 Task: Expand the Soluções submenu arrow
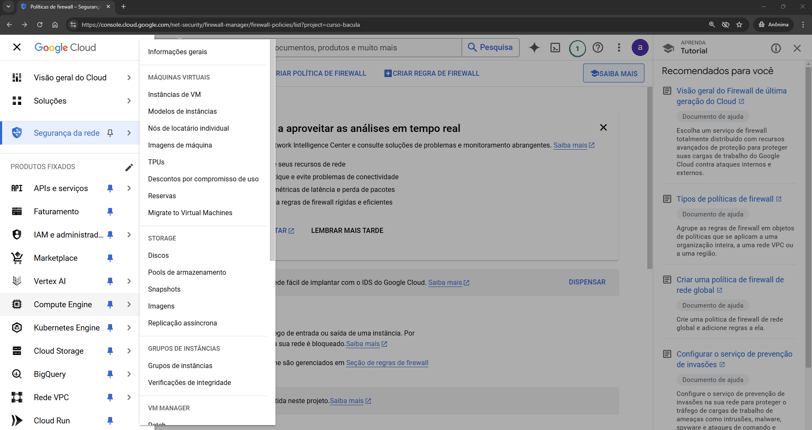tap(129, 101)
